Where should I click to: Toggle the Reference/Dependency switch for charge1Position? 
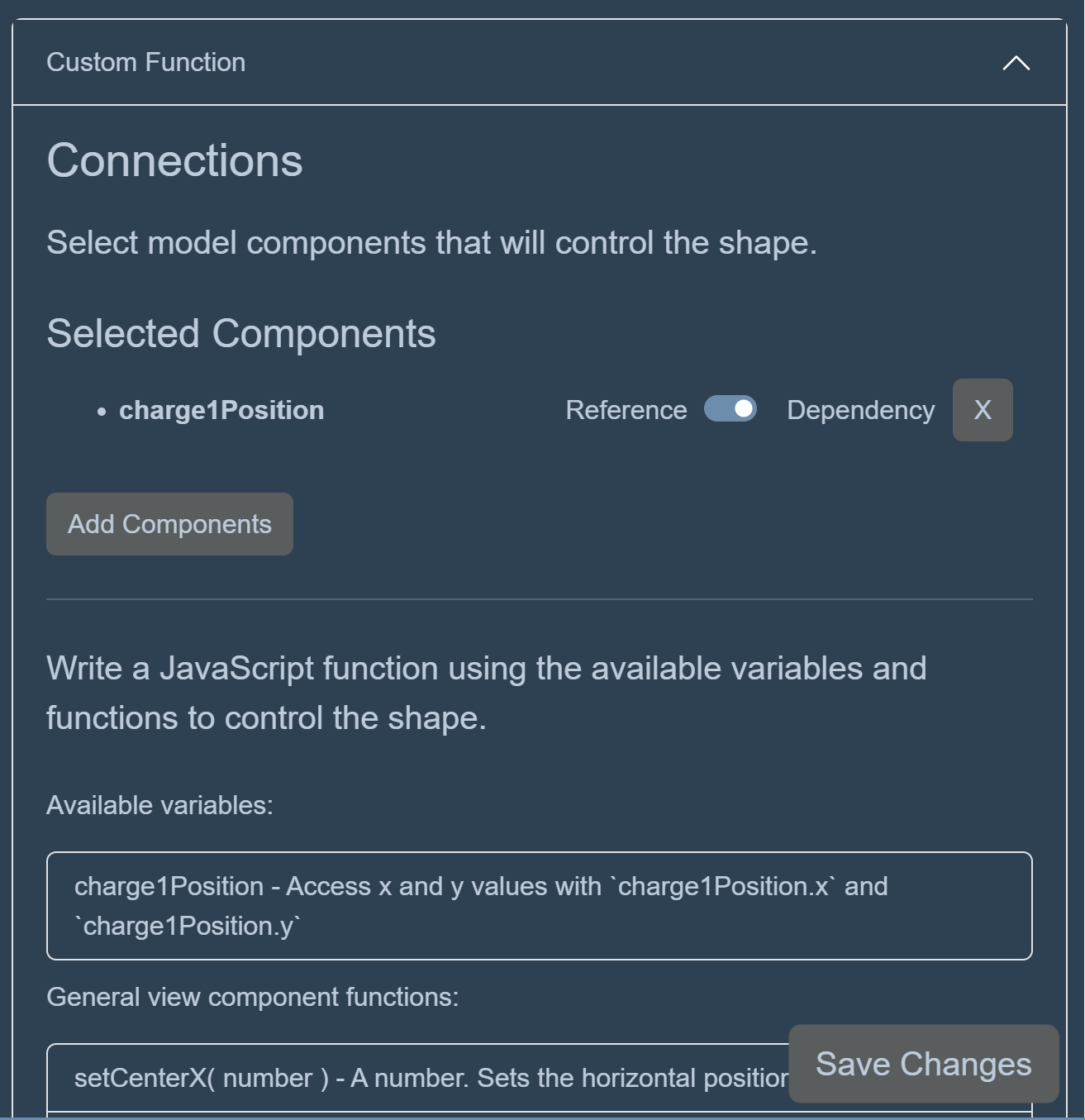730,409
